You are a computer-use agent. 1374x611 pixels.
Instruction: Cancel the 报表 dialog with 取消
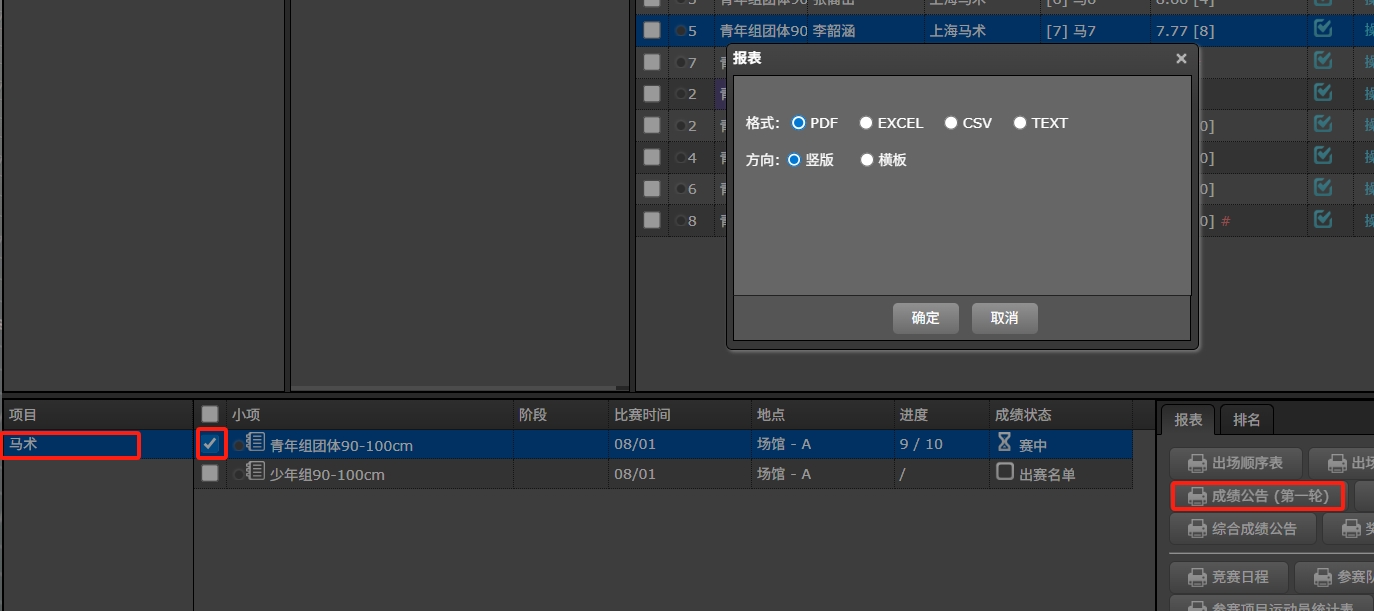click(x=1004, y=318)
